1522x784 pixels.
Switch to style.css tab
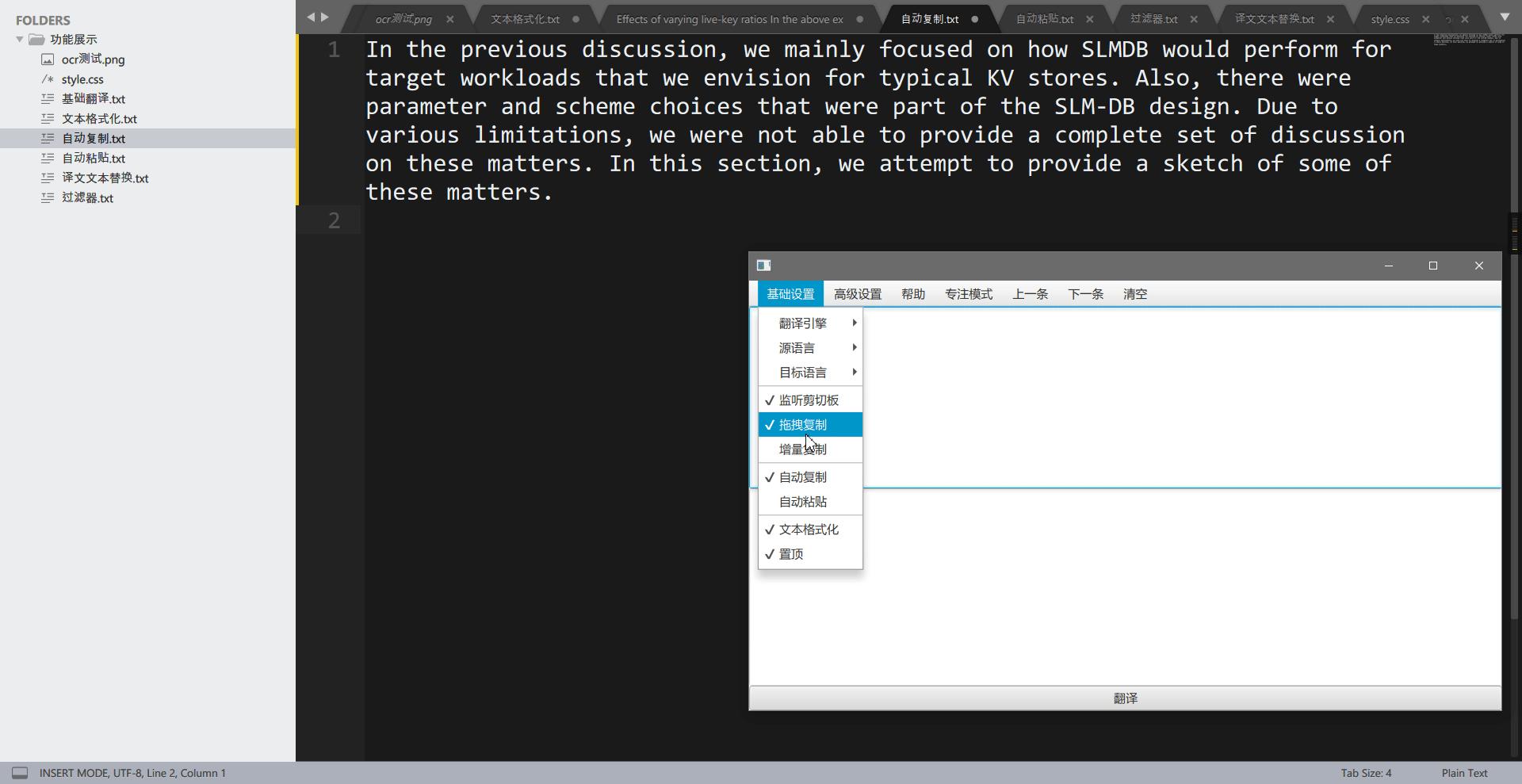[x=1390, y=19]
